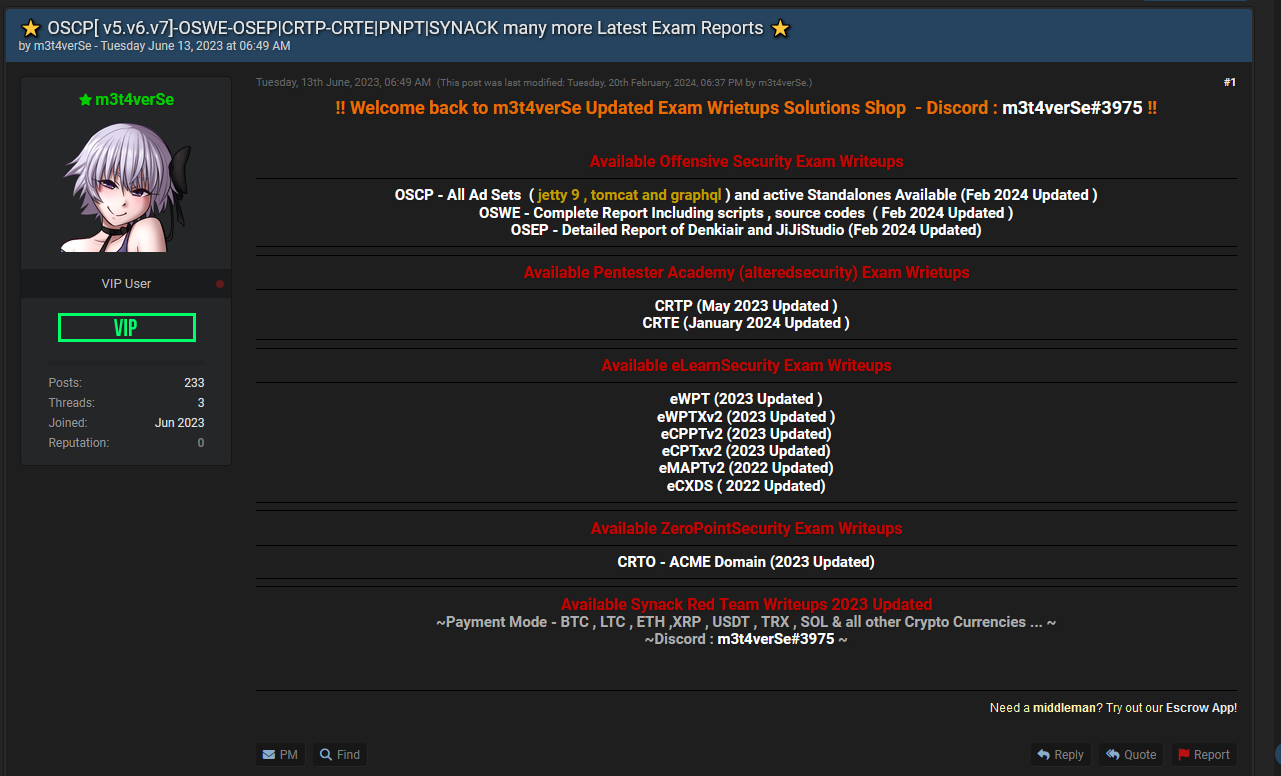Click 'Available Pentester Academy' heading

(746, 272)
